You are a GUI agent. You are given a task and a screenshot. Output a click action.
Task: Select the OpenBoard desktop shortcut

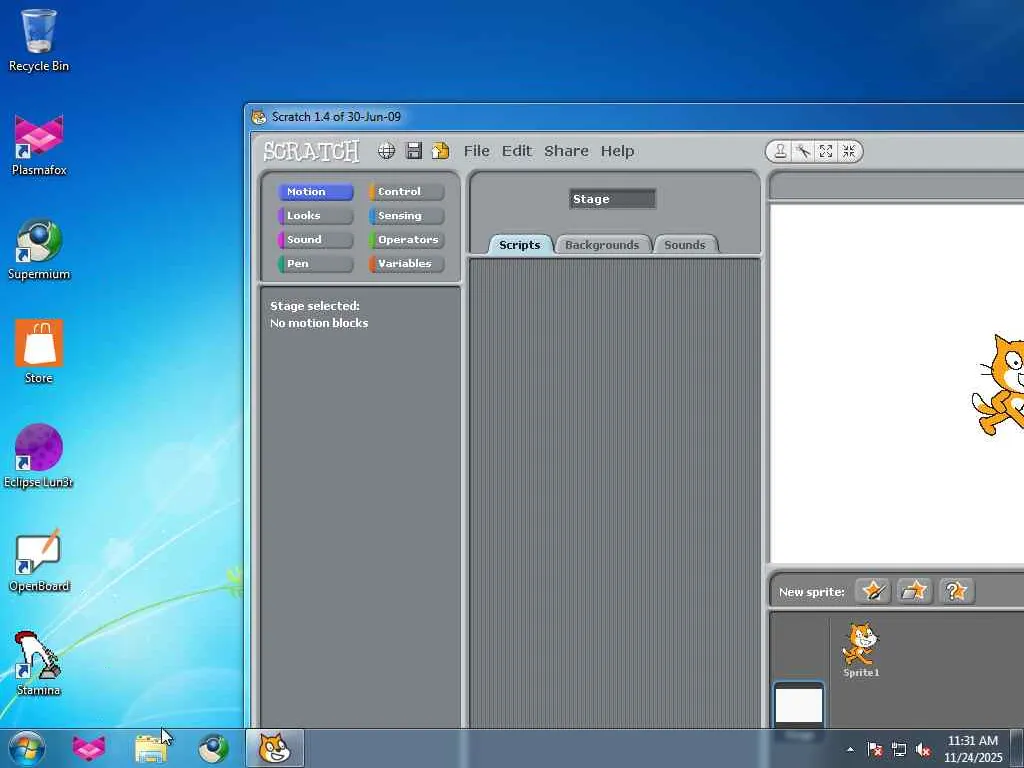39,561
